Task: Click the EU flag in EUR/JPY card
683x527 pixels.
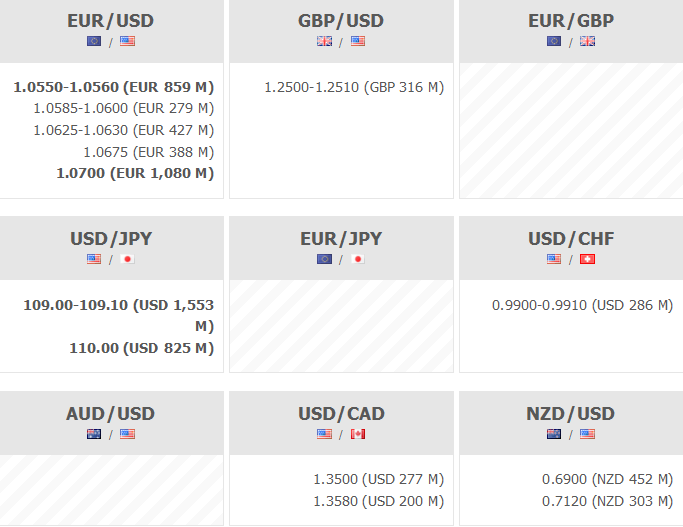Action: (324, 259)
